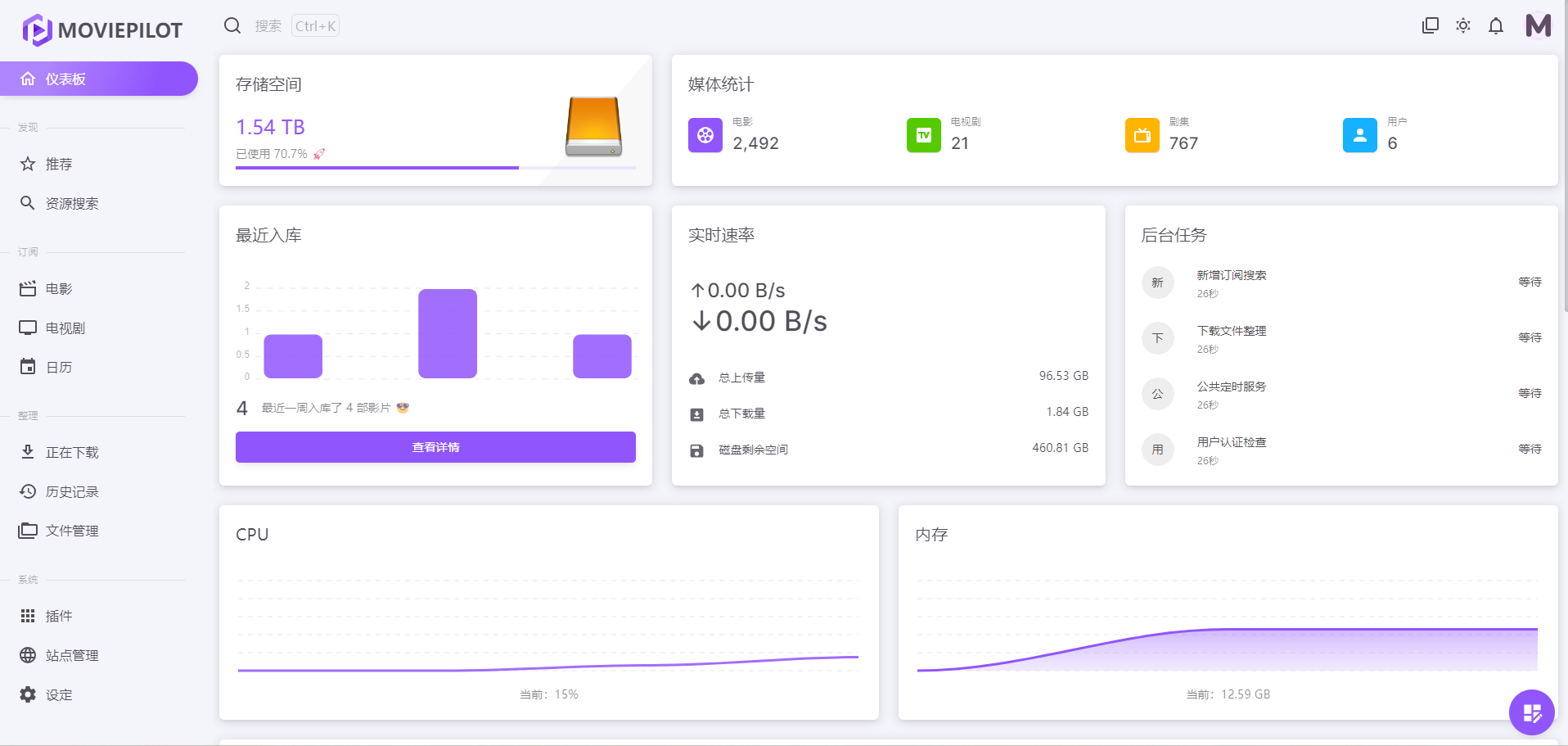The height and width of the screenshot is (746, 1568).
Task: Open notifications bell icon
Action: click(x=1496, y=25)
